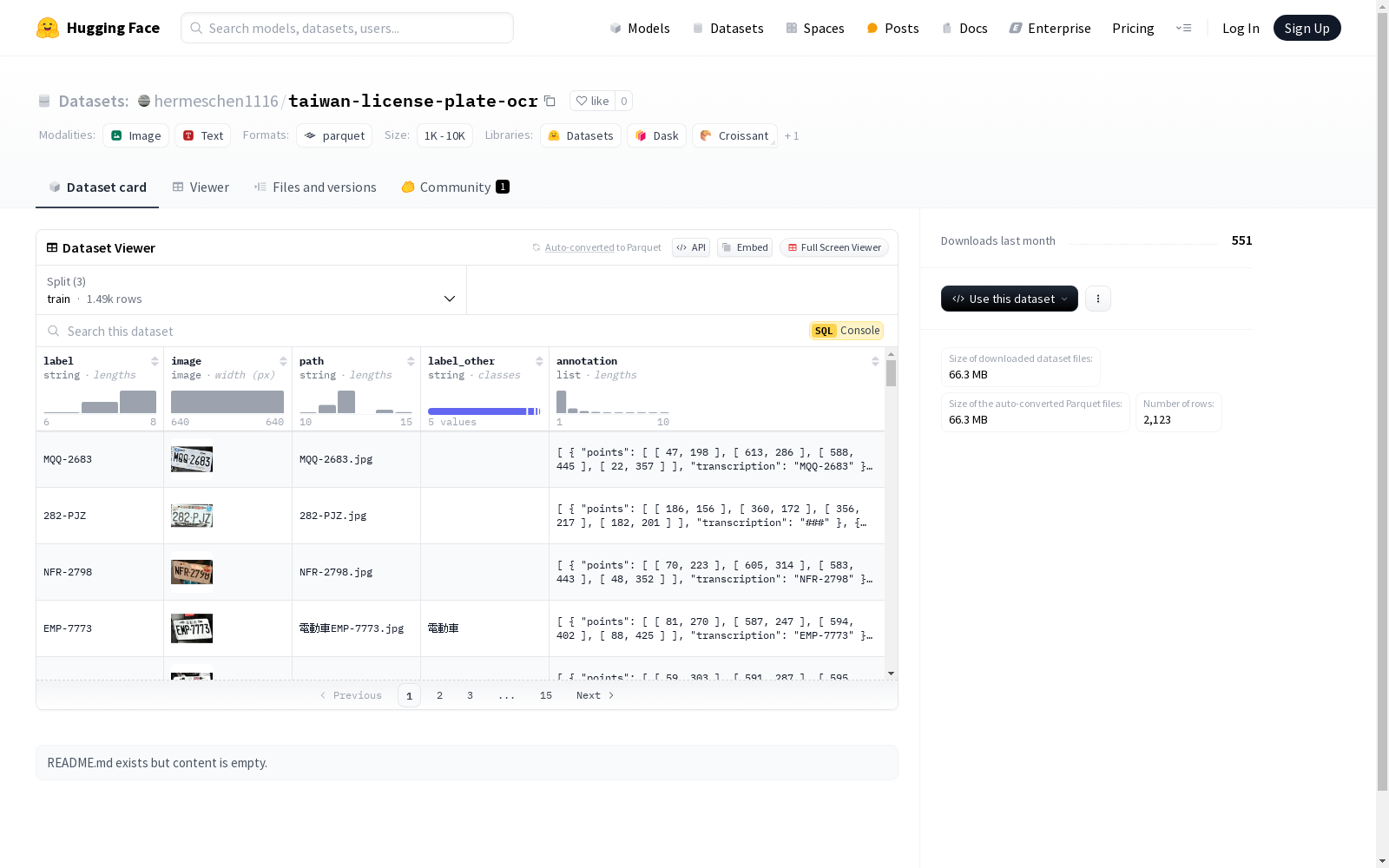Sort the annotation column
Screen dimensions: 1389x868
[x=875, y=361]
